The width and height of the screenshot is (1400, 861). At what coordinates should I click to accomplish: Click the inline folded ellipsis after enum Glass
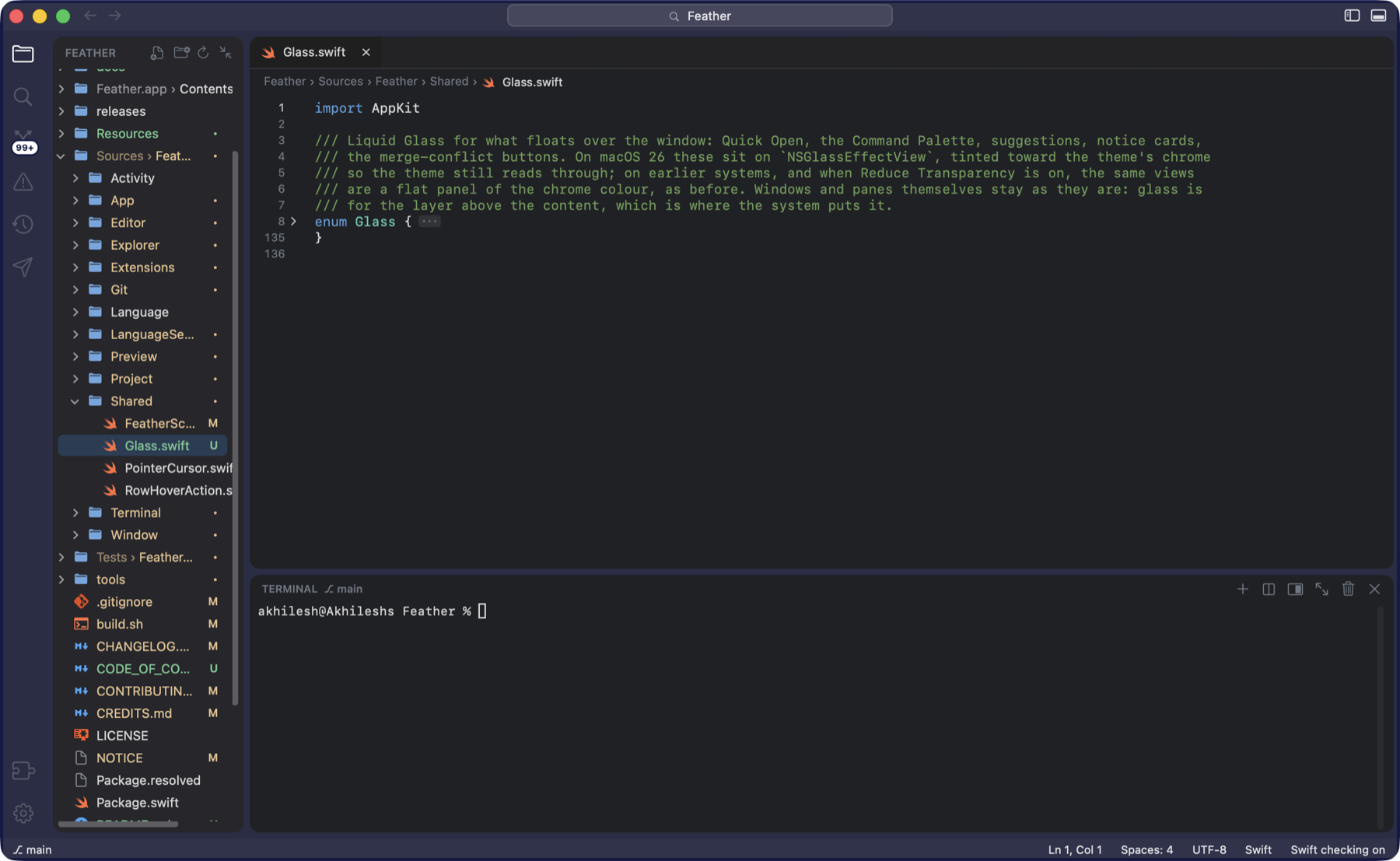pyautogui.click(x=429, y=222)
